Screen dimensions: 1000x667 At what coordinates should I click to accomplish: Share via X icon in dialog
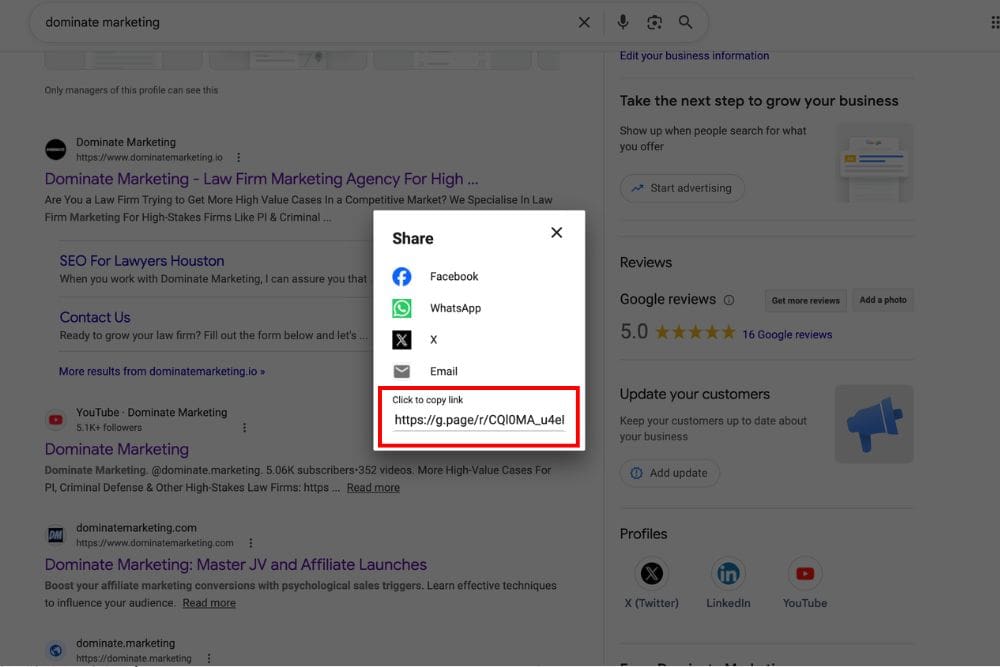click(x=402, y=340)
